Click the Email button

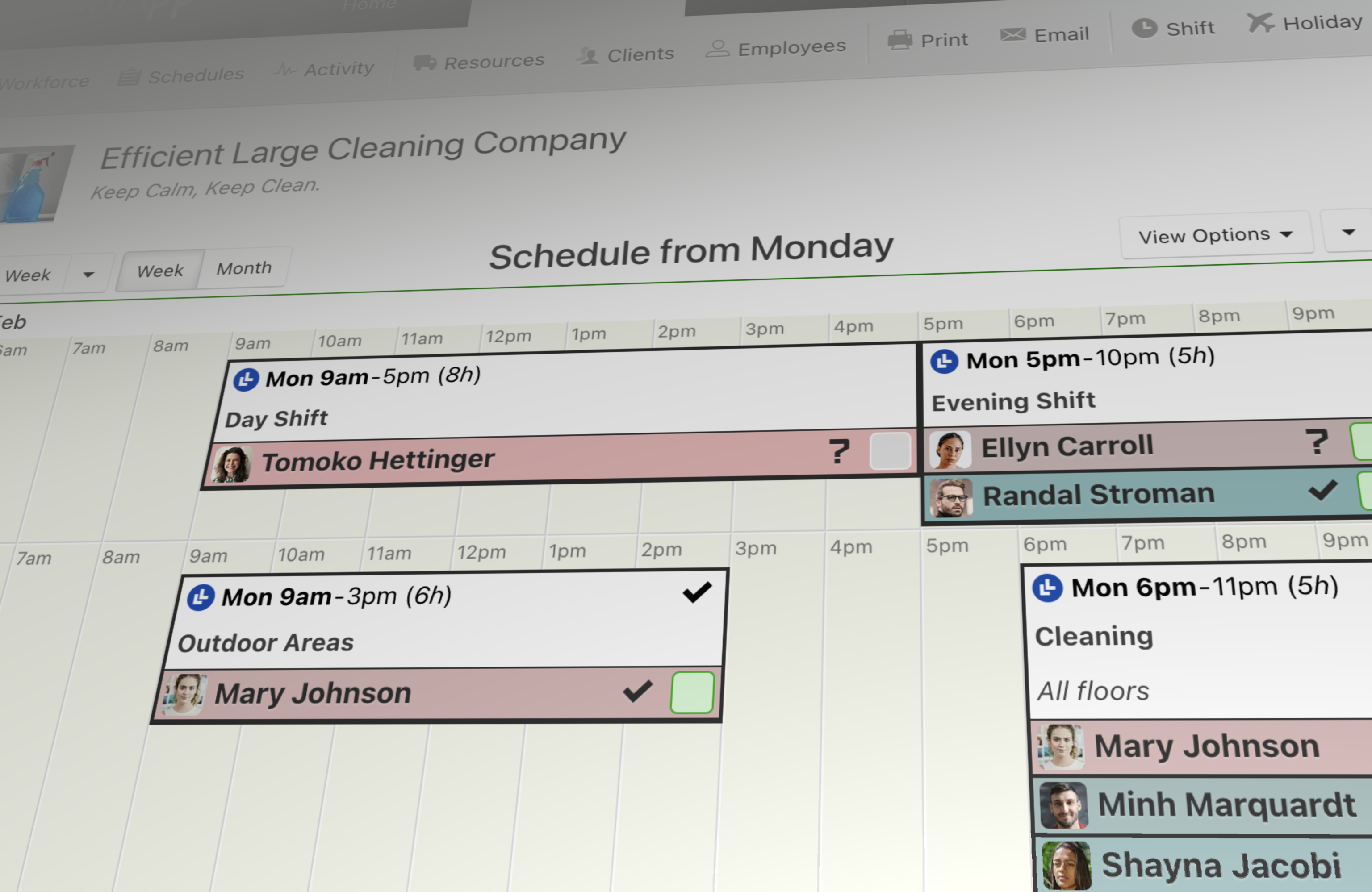pos(1045,34)
